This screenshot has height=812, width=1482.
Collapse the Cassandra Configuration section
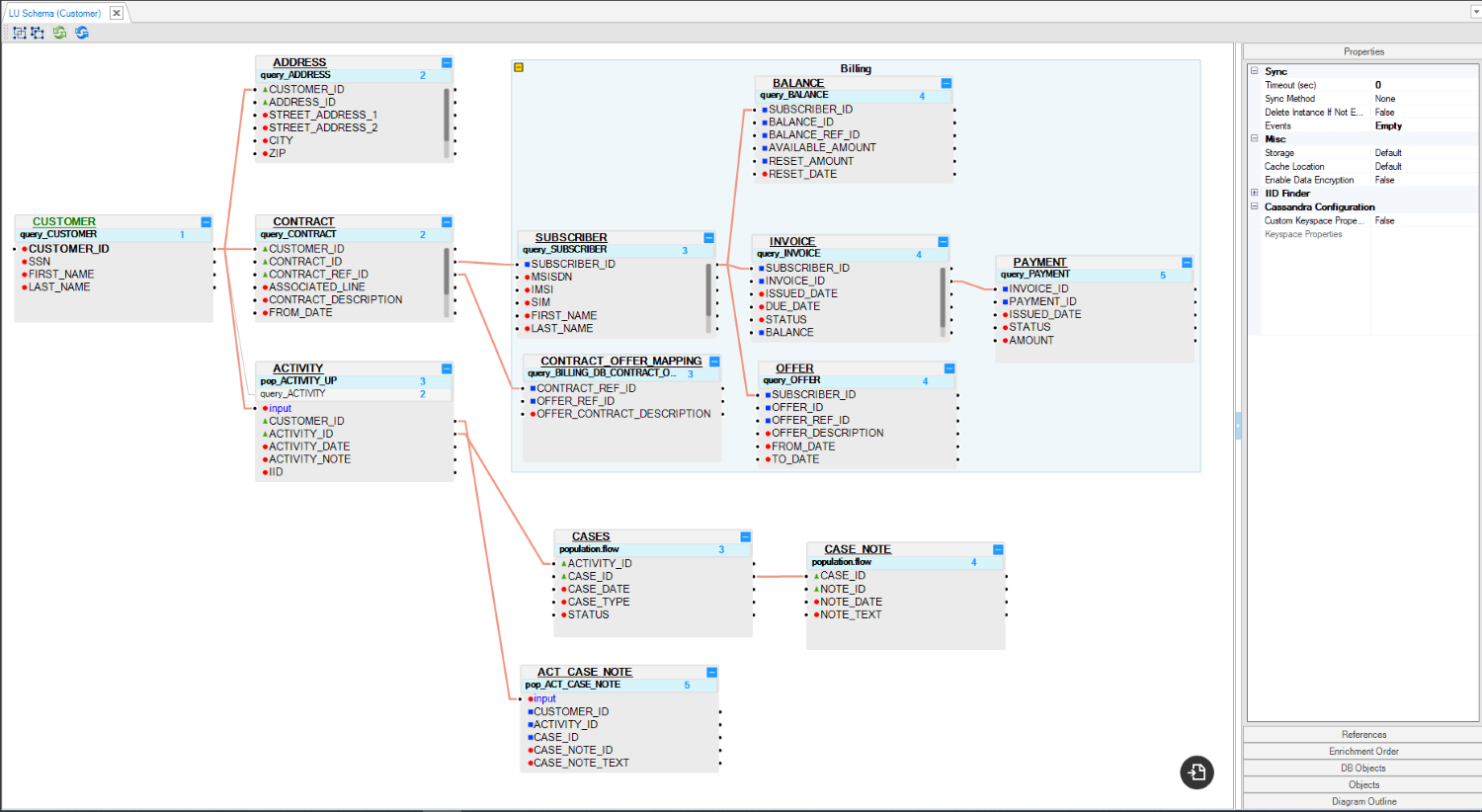(1255, 207)
